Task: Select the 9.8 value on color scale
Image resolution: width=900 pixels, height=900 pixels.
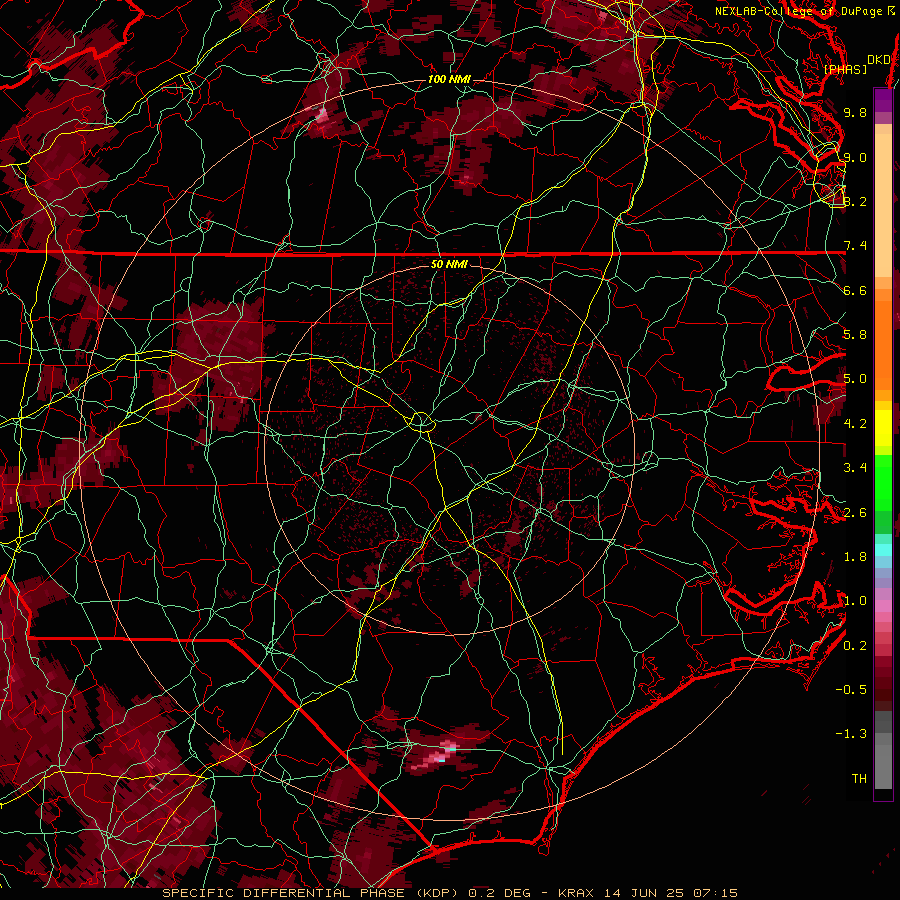Action: point(855,112)
